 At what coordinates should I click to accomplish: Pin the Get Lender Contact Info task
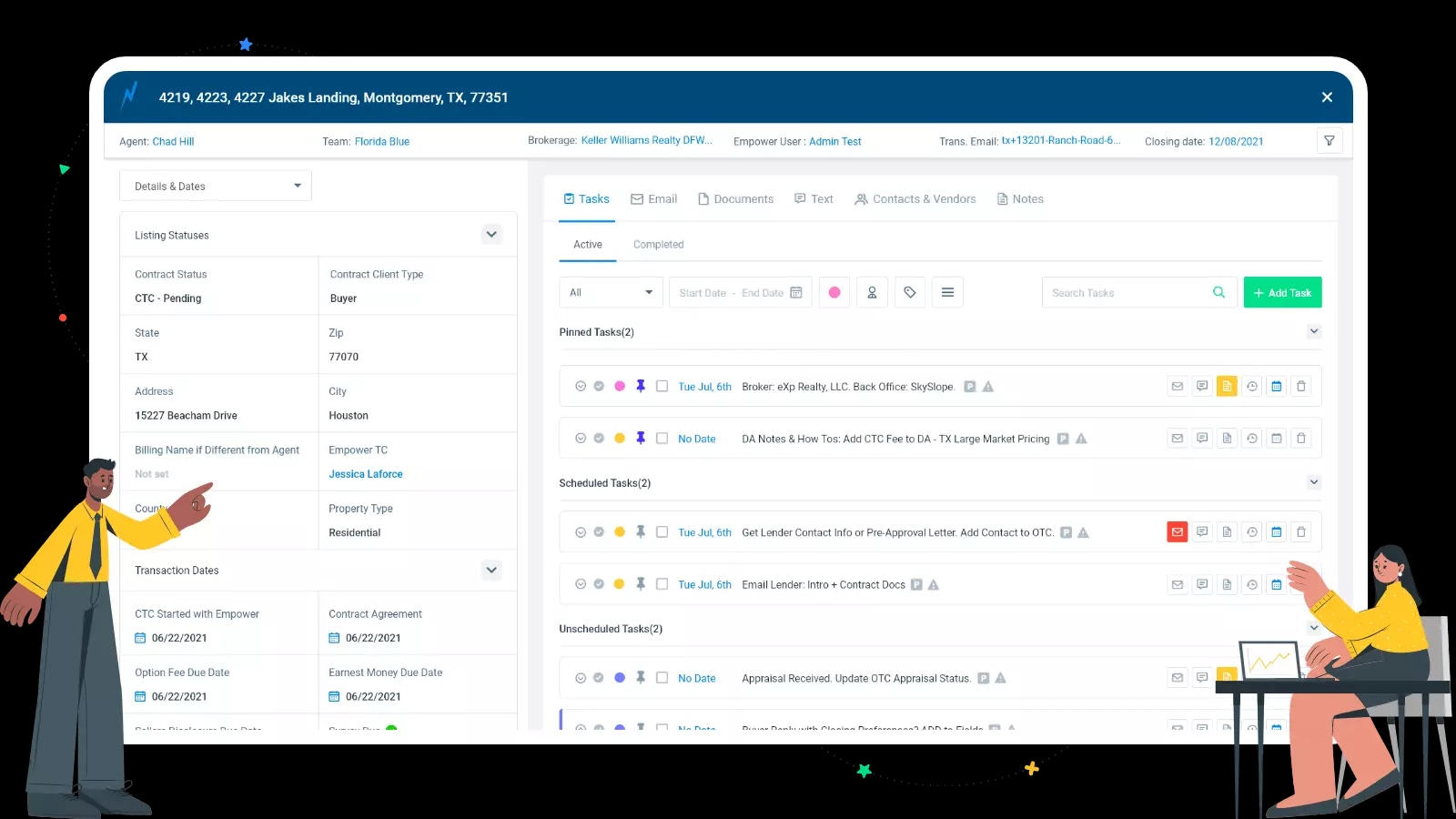(x=641, y=531)
